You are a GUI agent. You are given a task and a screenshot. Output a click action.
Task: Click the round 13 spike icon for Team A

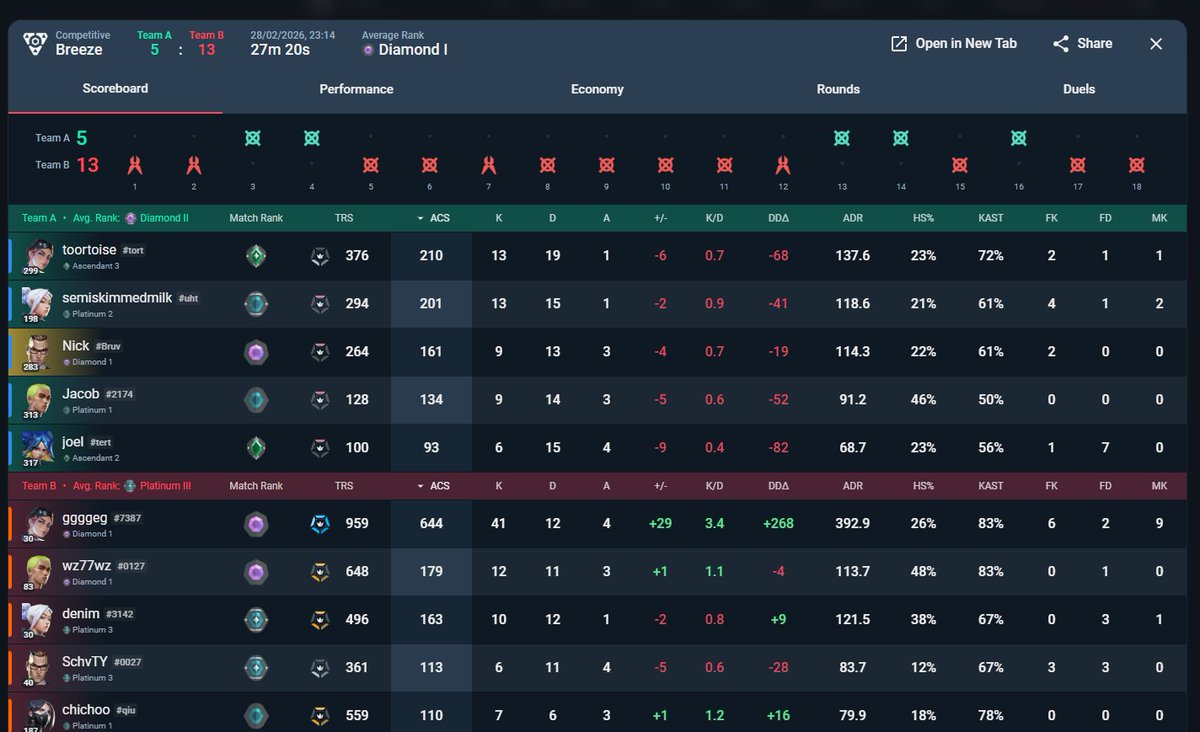point(841,138)
